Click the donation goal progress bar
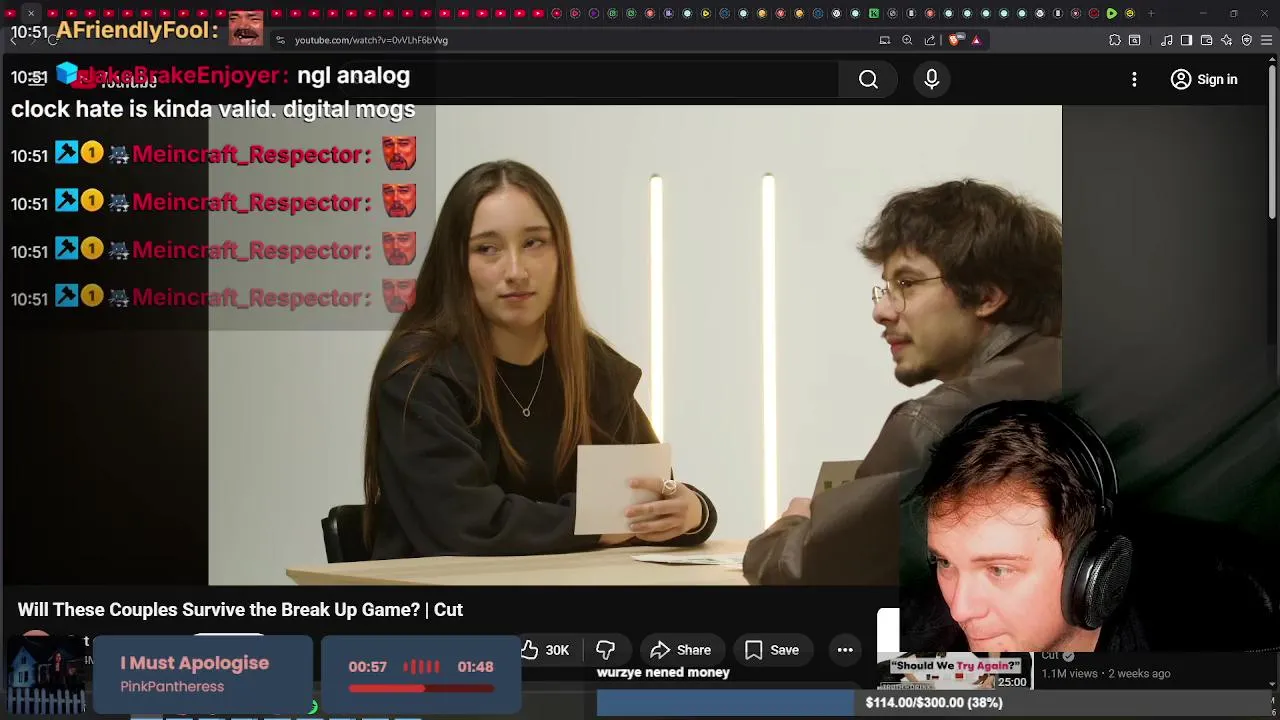 coord(934,703)
